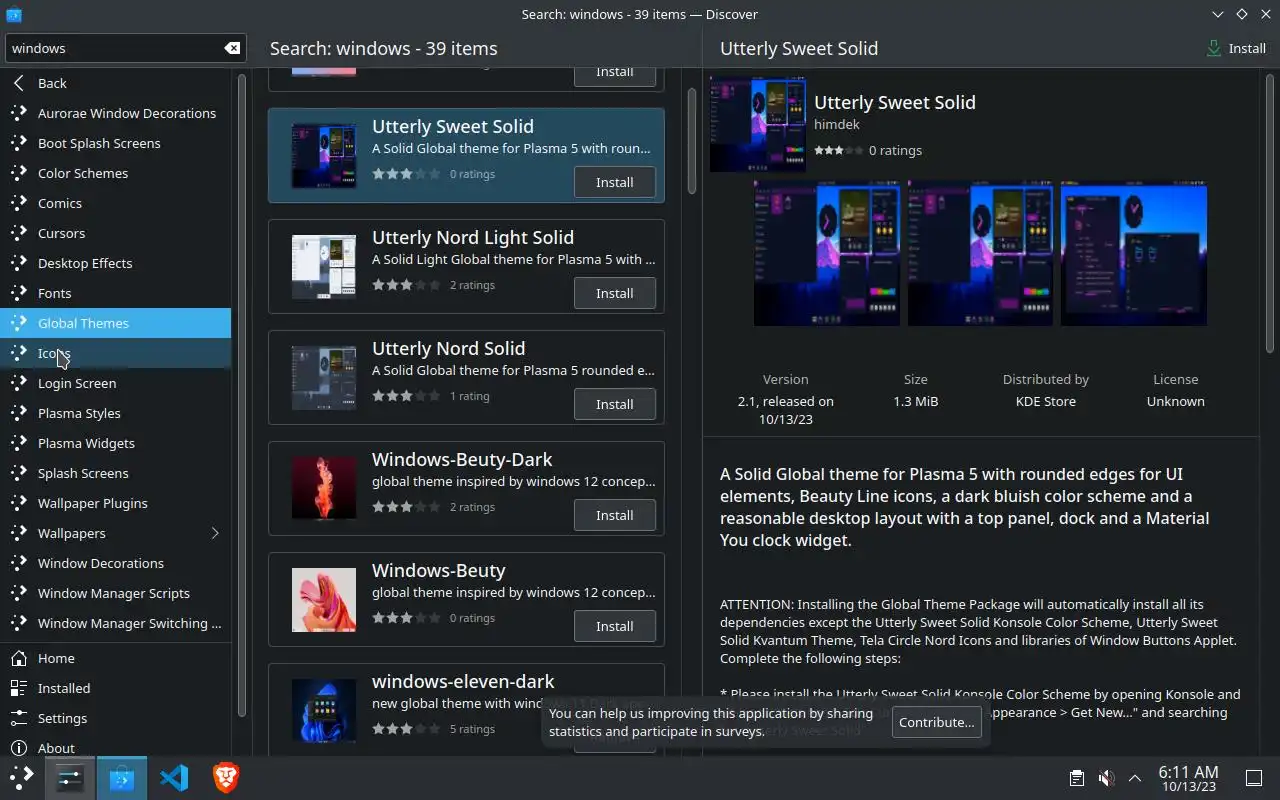Viewport: 1280px width, 800px height.
Task: Launch Brave browser from taskbar
Action: click(x=226, y=778)
